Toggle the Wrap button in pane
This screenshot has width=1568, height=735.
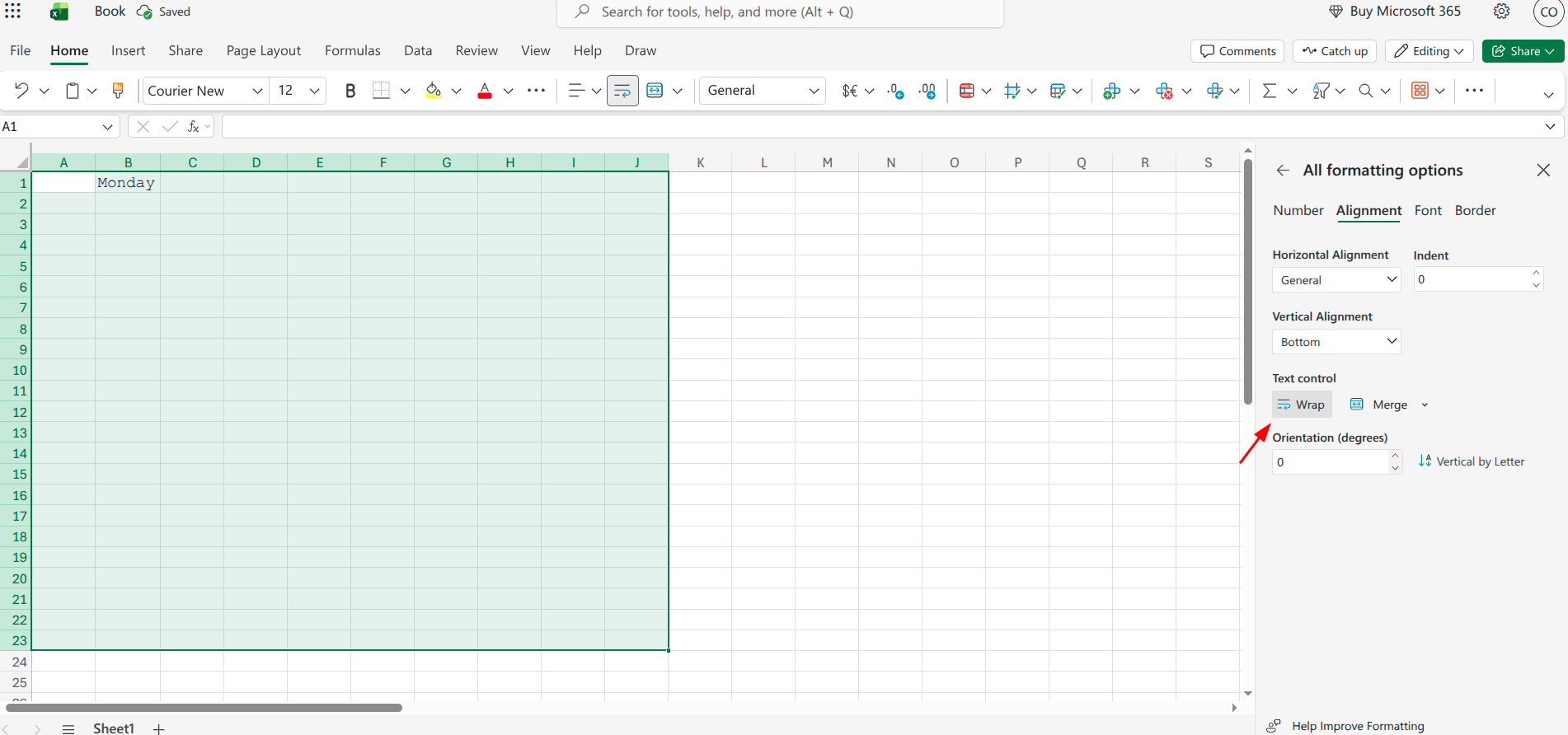click(1302, 405)
